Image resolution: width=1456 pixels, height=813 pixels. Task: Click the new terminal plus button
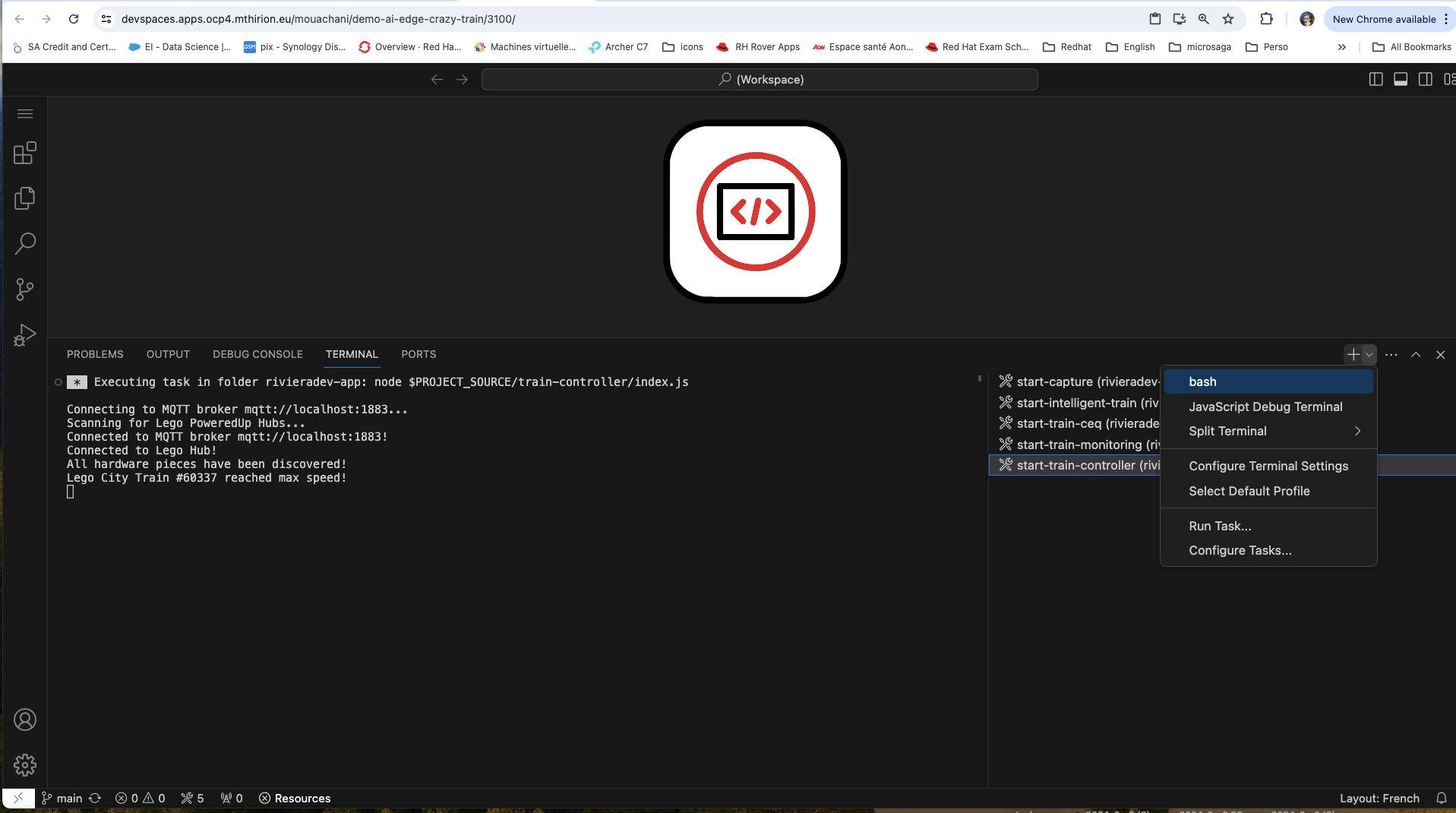[1353, 355]
